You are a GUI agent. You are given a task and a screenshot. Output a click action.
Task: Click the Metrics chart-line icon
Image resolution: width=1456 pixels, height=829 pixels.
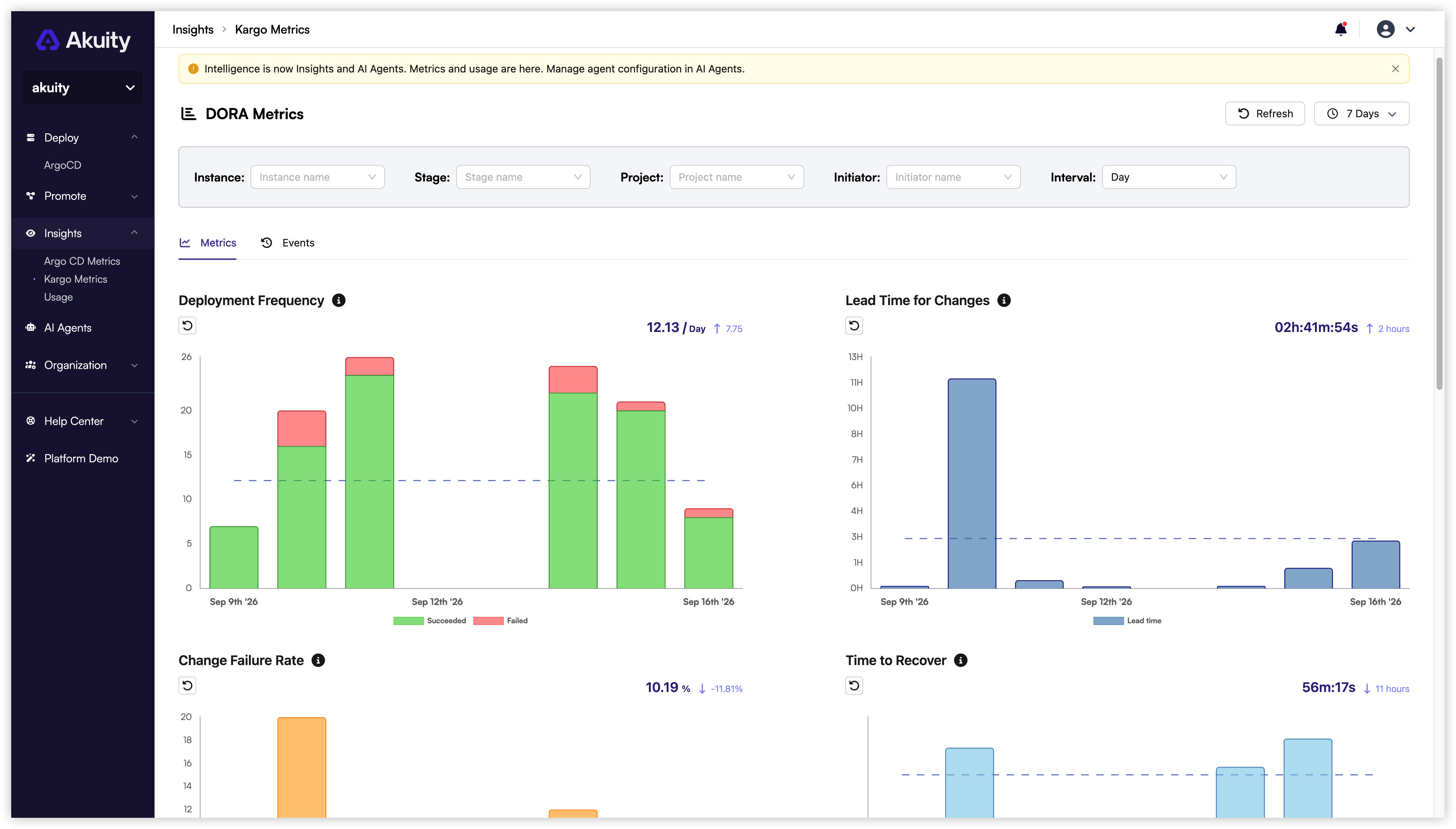(x=185, y=243)
